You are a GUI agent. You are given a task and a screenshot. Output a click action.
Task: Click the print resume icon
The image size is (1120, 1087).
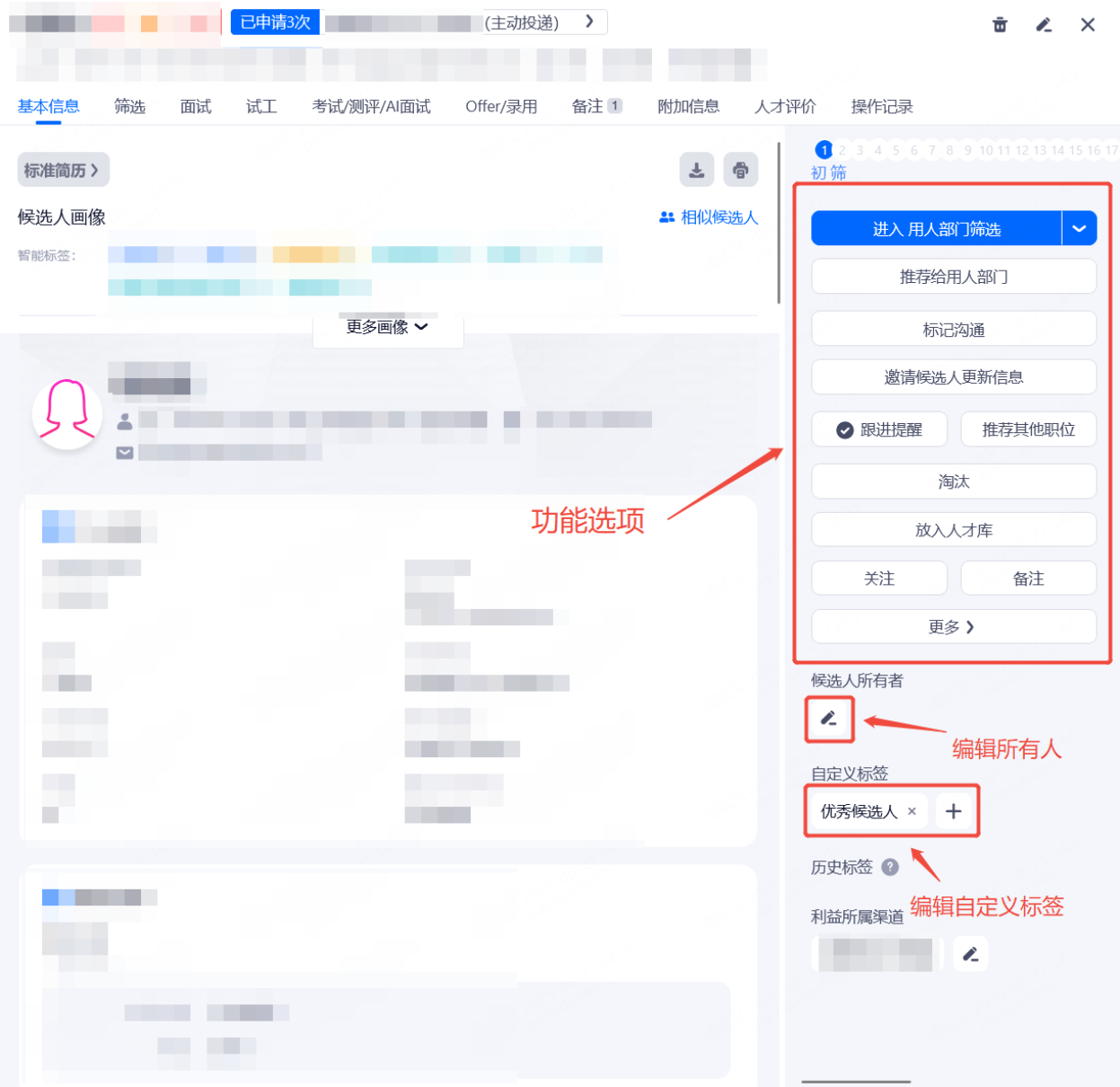(740, 170)
